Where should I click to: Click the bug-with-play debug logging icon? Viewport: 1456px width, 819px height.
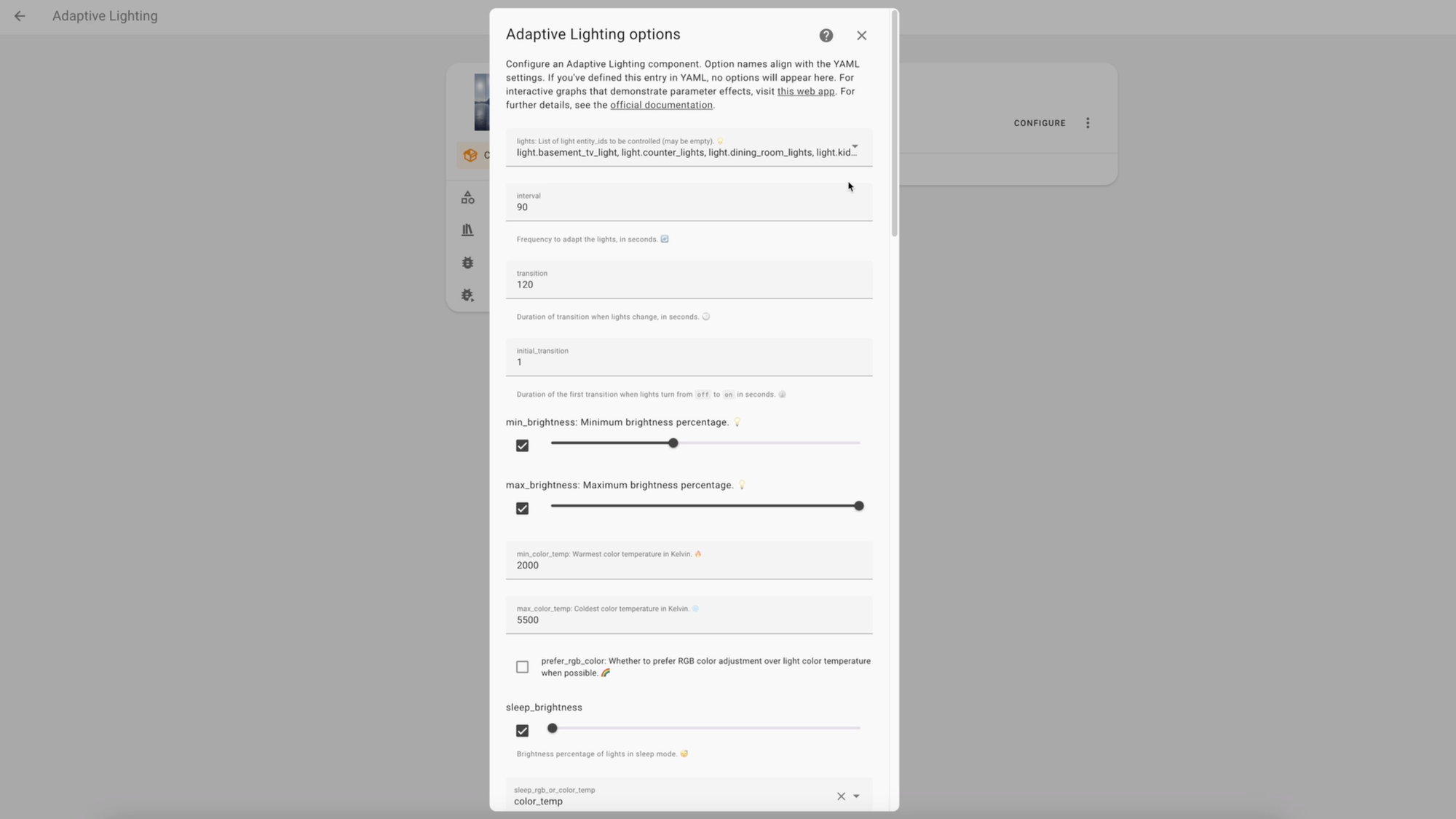467,296
